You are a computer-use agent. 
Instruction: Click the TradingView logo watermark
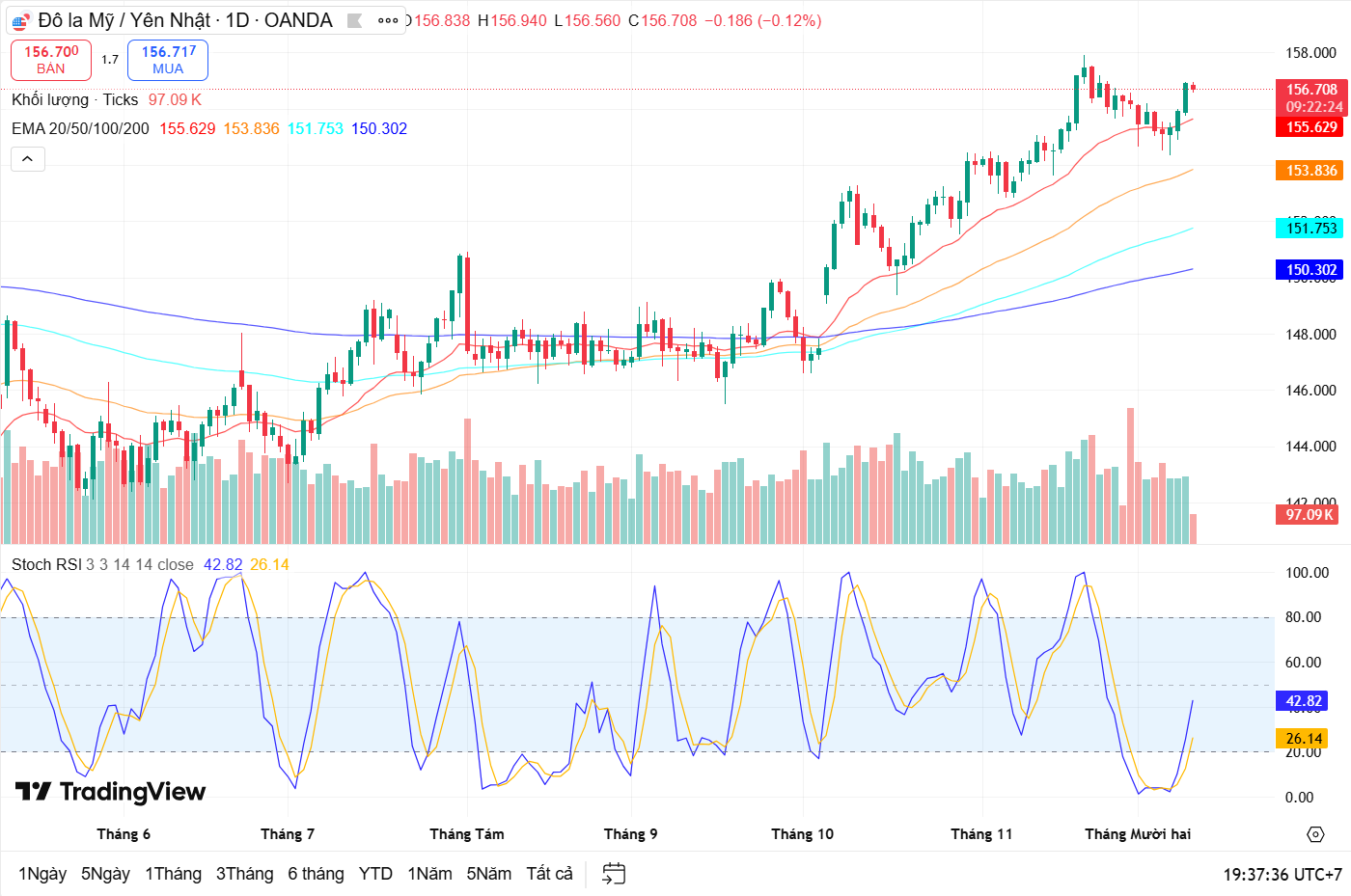point(111,792)
